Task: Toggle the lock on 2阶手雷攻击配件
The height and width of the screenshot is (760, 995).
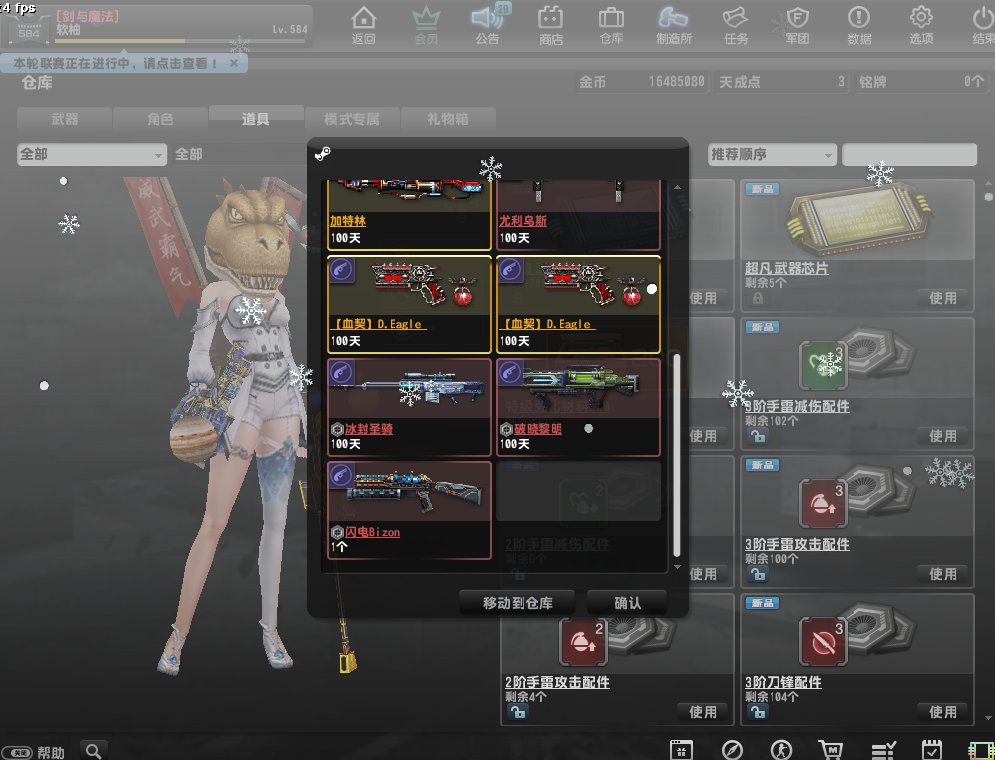Action: click(x=517, y=712)
